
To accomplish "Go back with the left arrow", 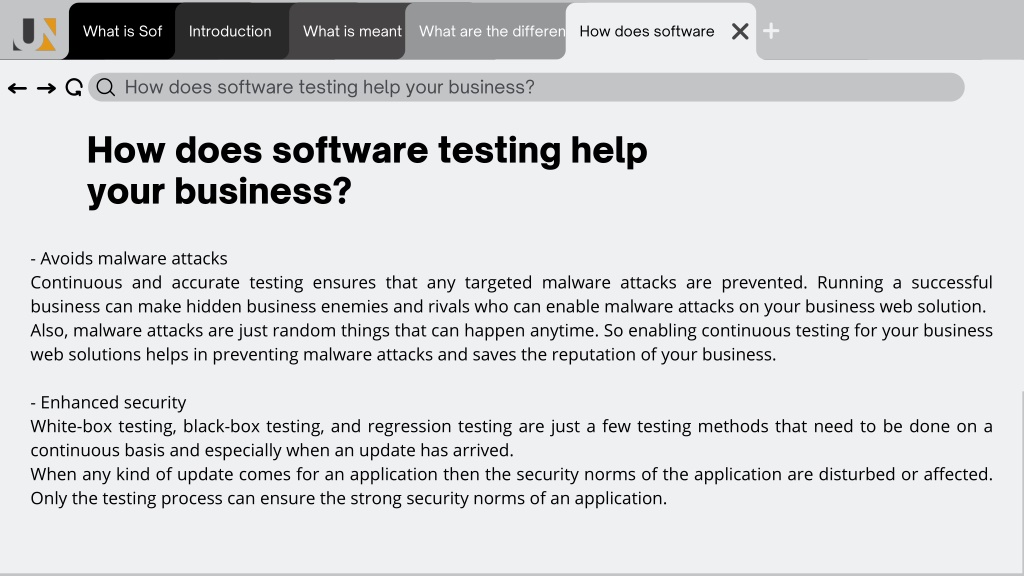I will (18, 88).
